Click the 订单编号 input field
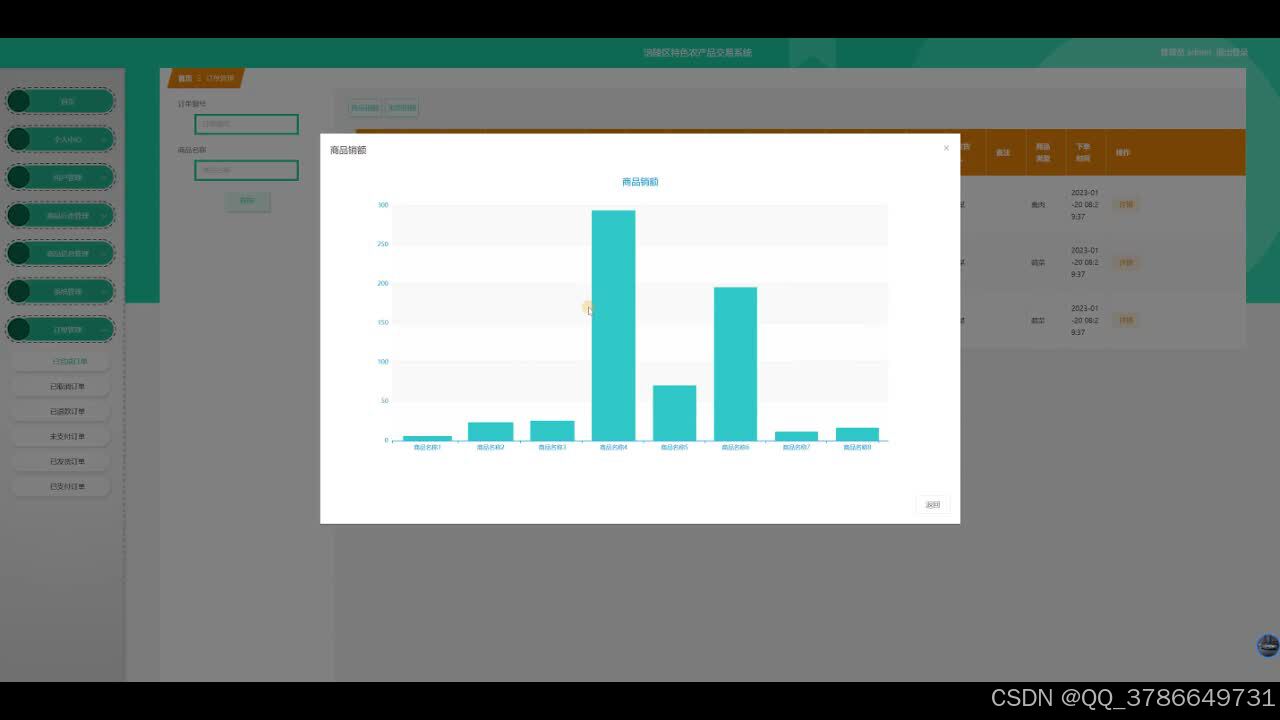Screen dimensions: 1280x720 point(246,124)
